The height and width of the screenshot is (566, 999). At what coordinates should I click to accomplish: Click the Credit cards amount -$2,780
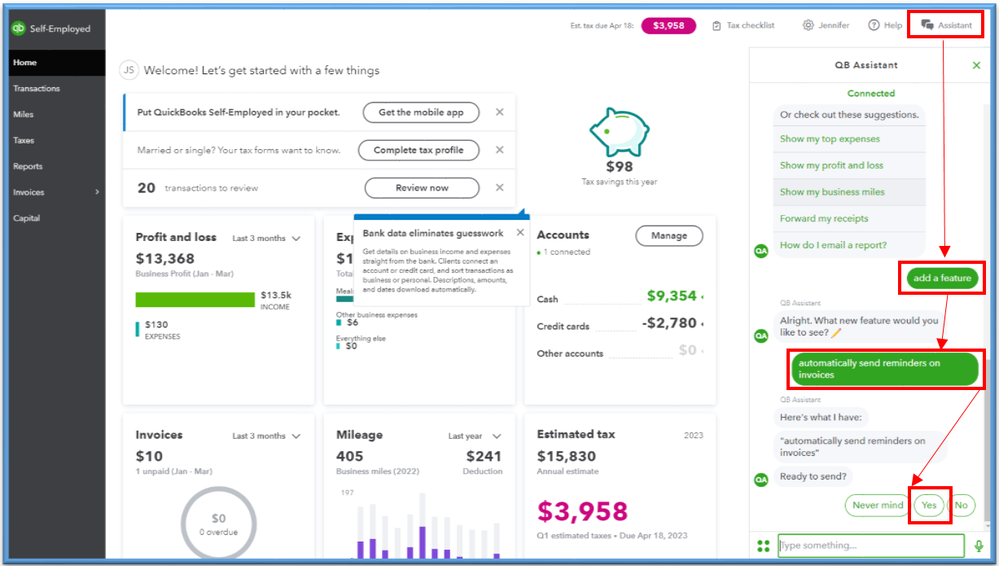[669, 323]
